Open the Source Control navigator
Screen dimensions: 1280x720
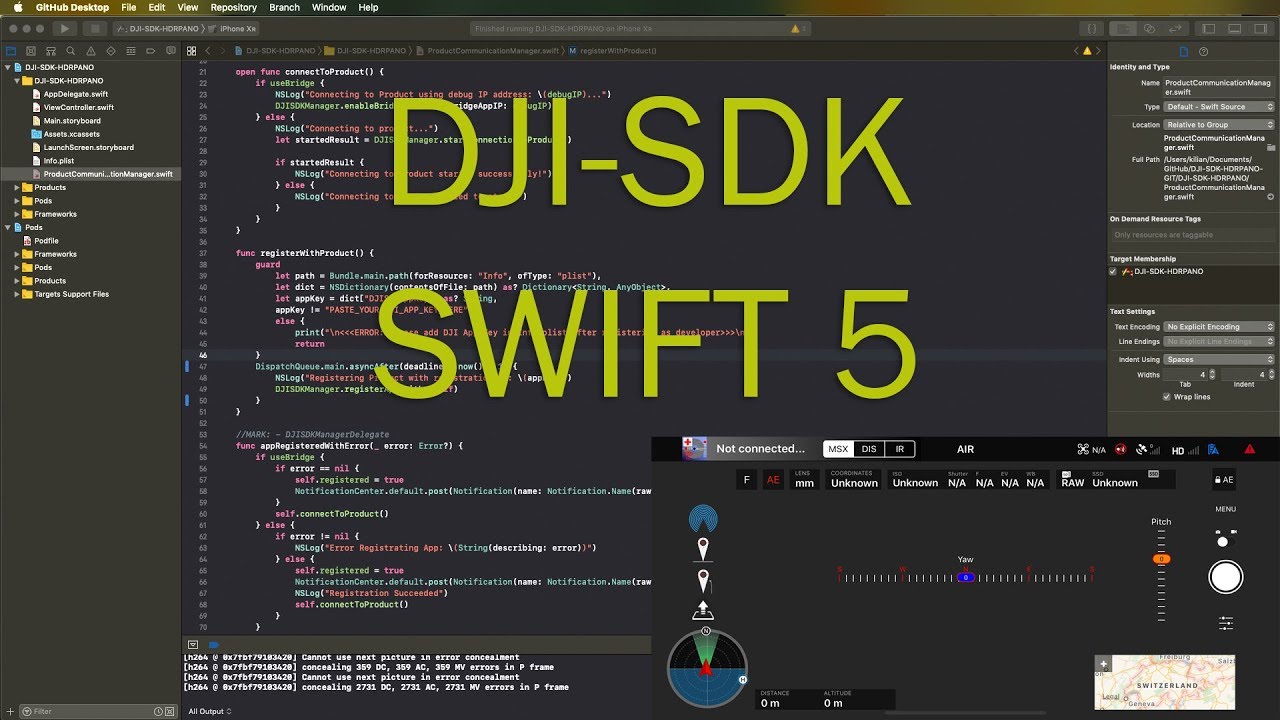click(x=31, y=50)
